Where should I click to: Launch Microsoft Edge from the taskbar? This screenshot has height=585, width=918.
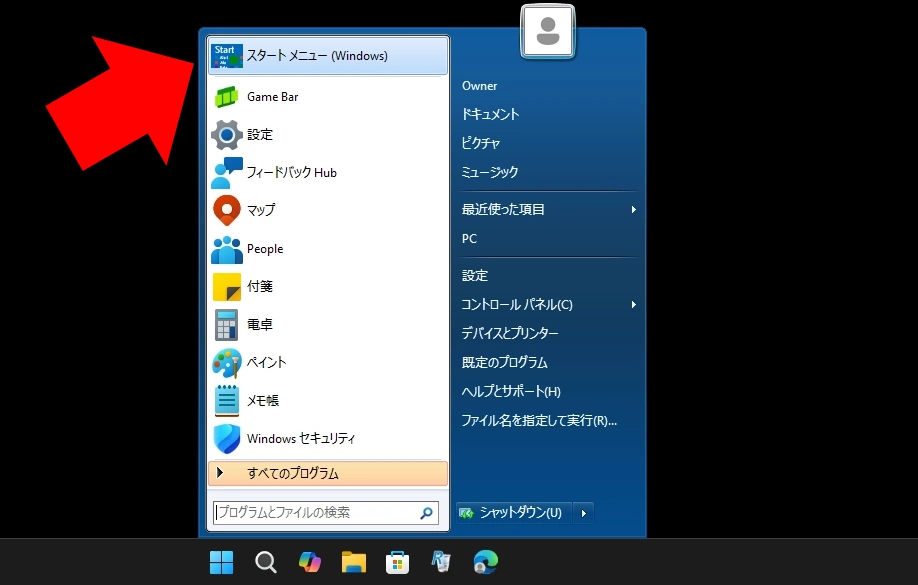(x=485, y=562)
